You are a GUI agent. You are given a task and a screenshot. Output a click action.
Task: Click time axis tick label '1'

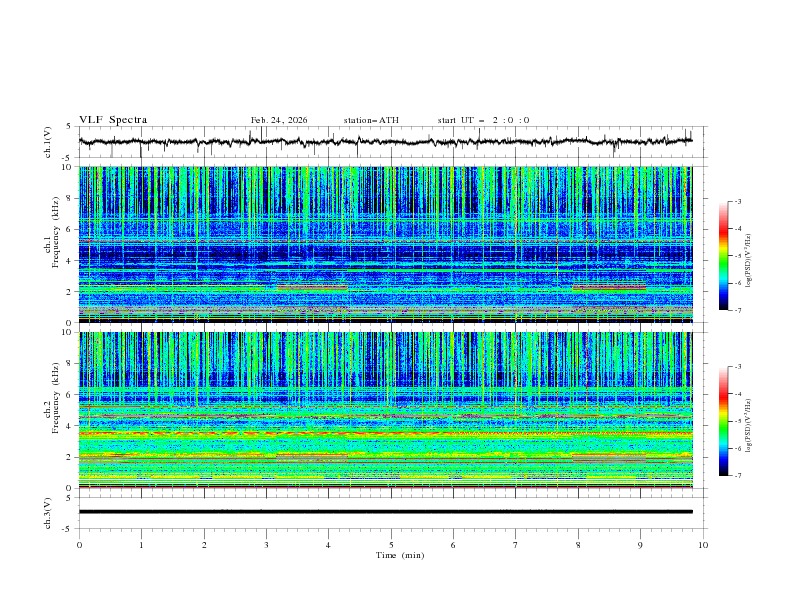coord(141,545)
